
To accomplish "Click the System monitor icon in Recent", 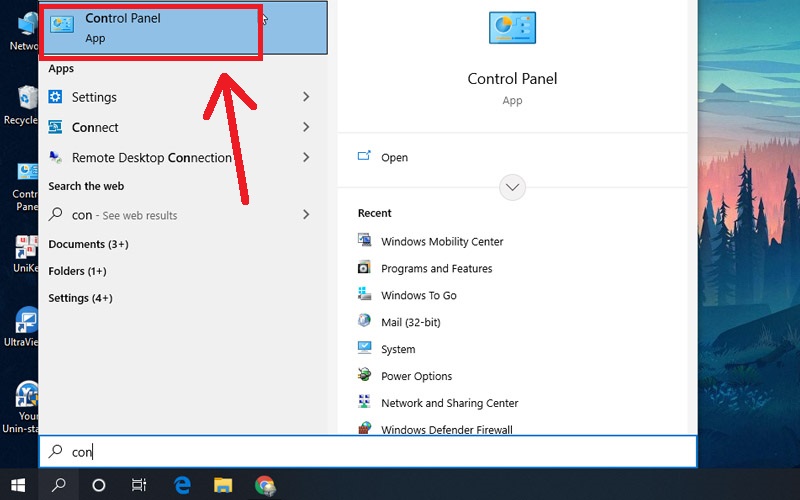I will 364,347.
